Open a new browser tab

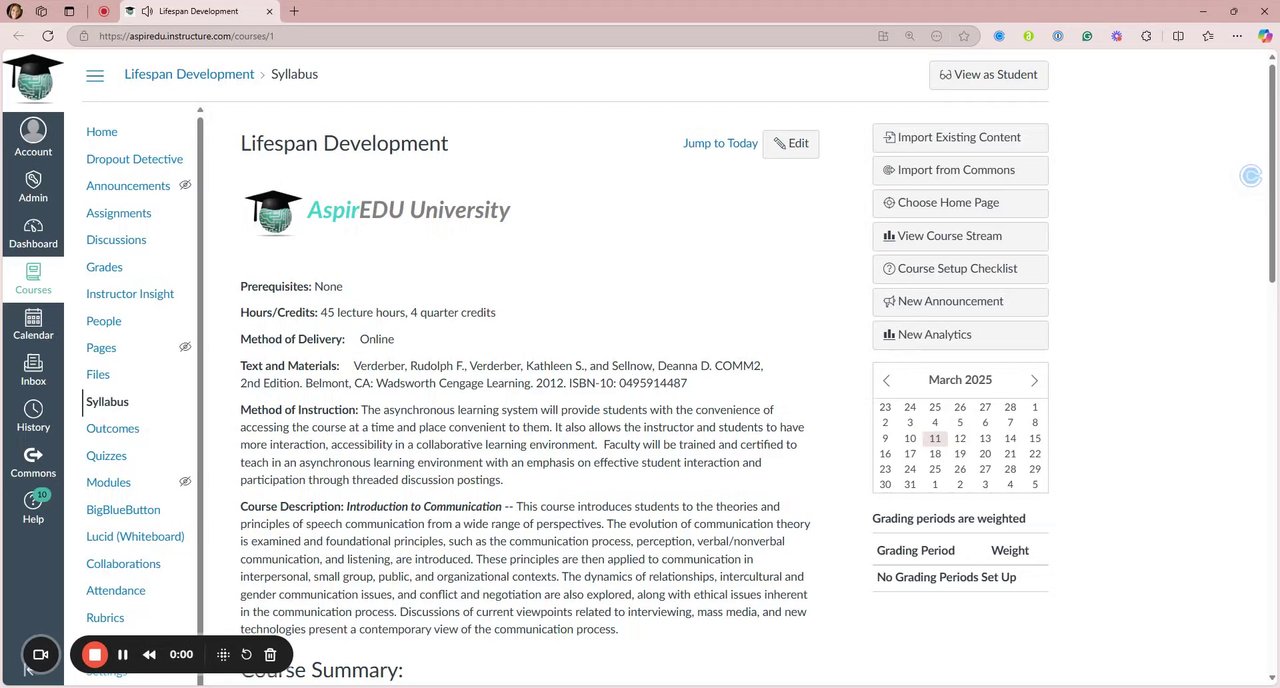tap(293, 11)
